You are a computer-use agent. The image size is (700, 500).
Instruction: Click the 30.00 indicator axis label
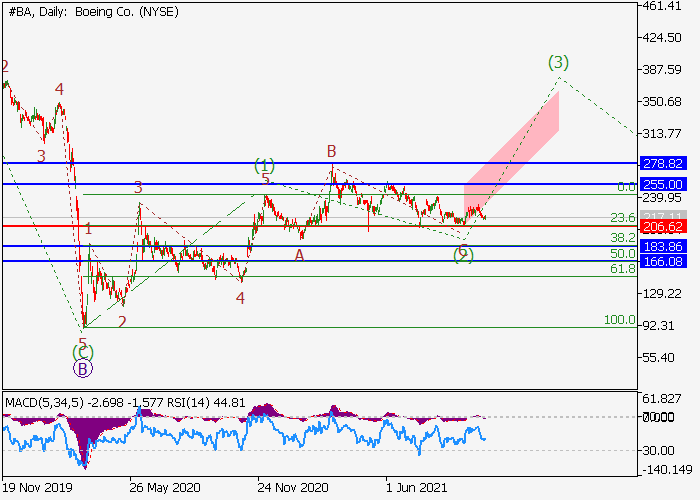point(658,450)
